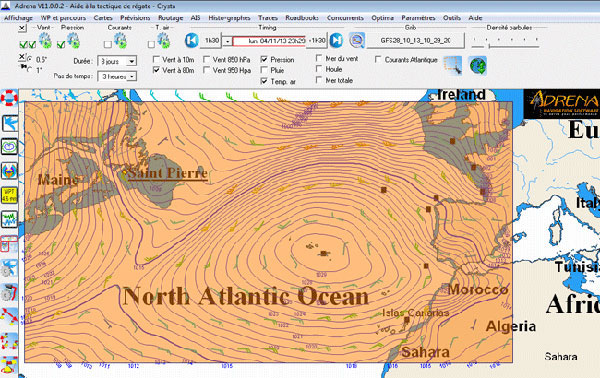Open the Aide menu
600x378 pixels.
pos(475,18)
